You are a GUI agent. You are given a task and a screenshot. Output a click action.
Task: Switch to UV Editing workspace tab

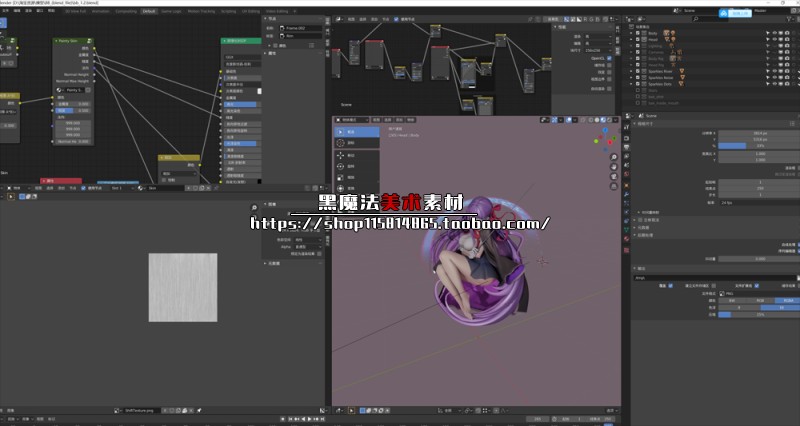click(x=251, y=11)
